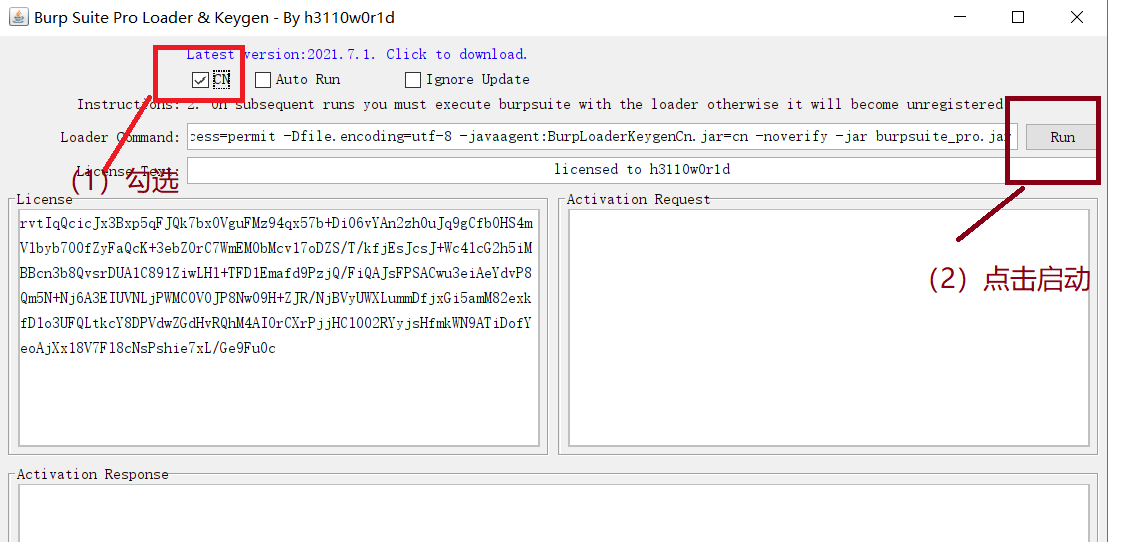Click the Run button
The image size is (1127, 542).
tap(1062, 137)
